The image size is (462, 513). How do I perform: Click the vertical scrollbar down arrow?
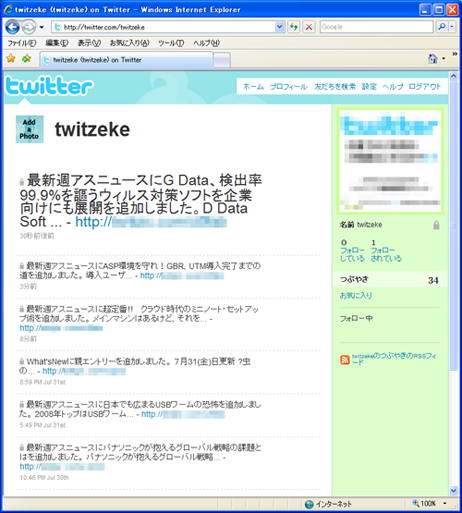click(454, 491)
